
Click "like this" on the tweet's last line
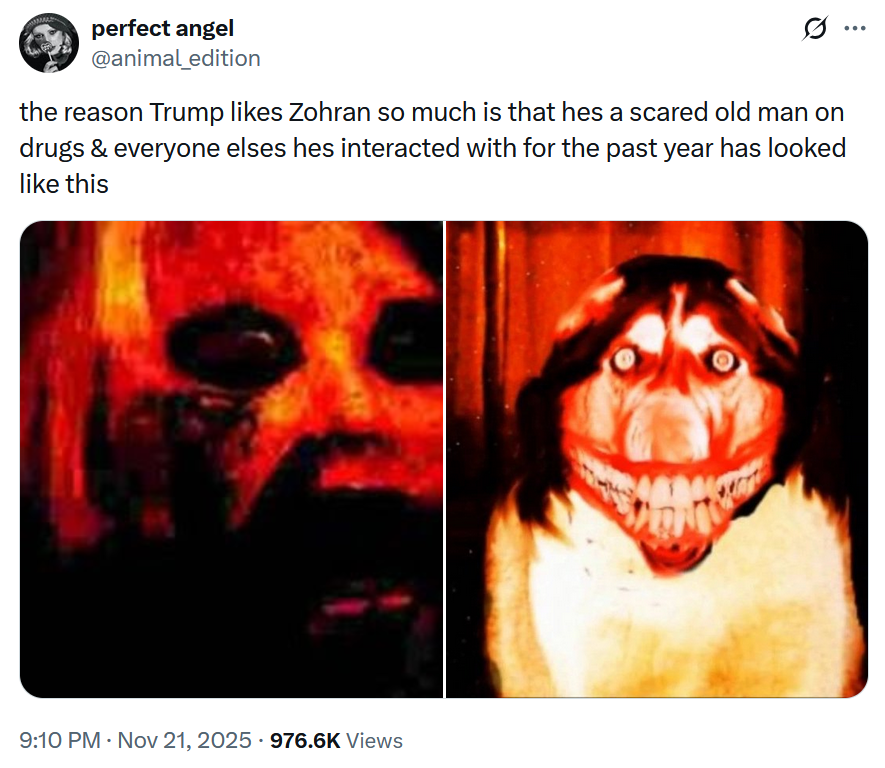click(x=64, y=185)
